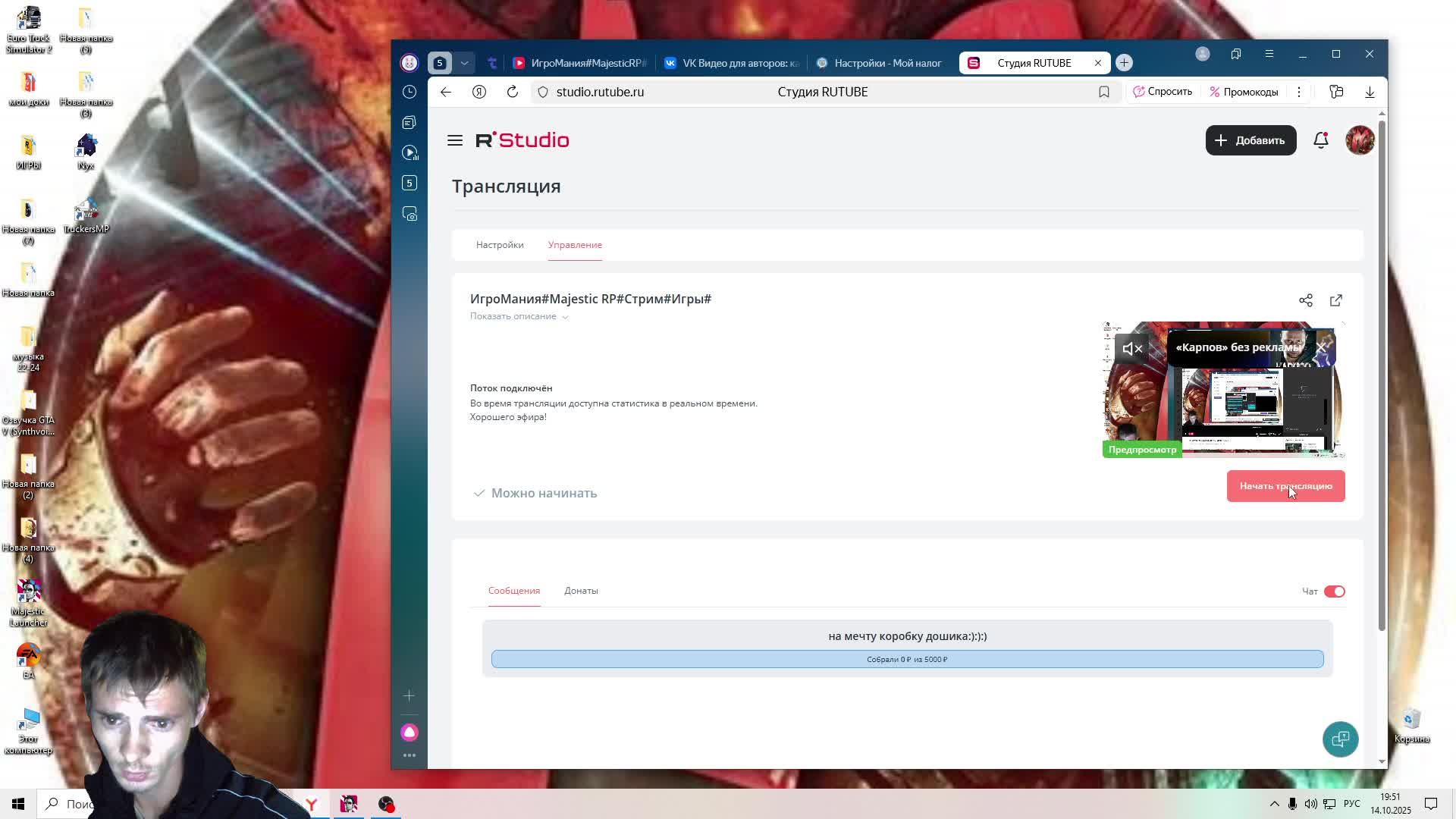The image size is (1456, 819).
Task: Open the support chat bubble
Action: tap(1340, 739)
